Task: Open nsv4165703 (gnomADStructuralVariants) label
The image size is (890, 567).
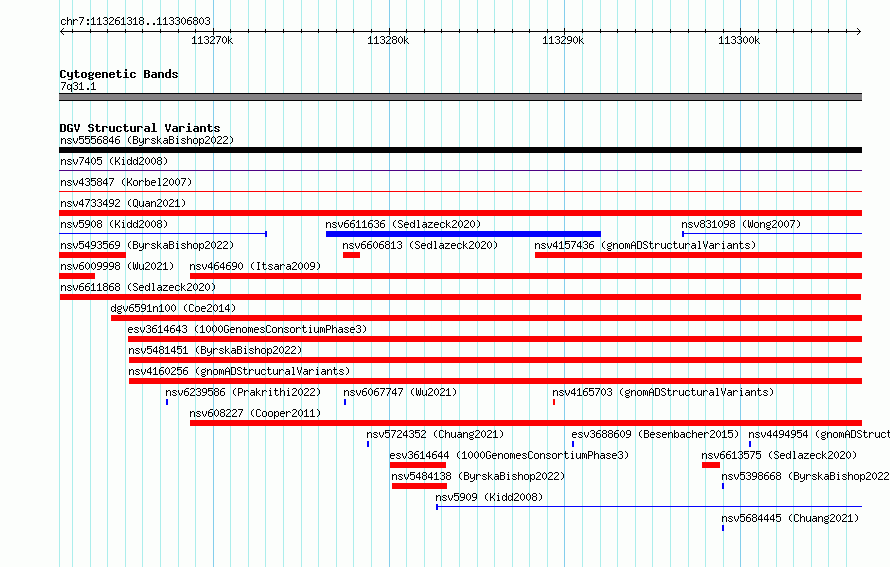Action: click(664, 392)
